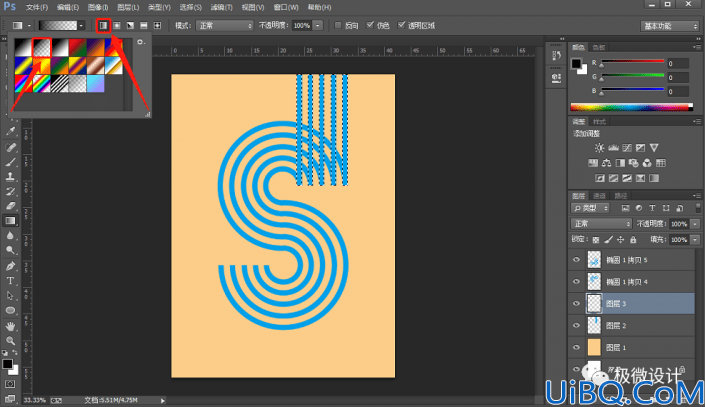Pick foreground-to-transparent gradient preset
Screen dimensions: 705x407
[42, 48]
